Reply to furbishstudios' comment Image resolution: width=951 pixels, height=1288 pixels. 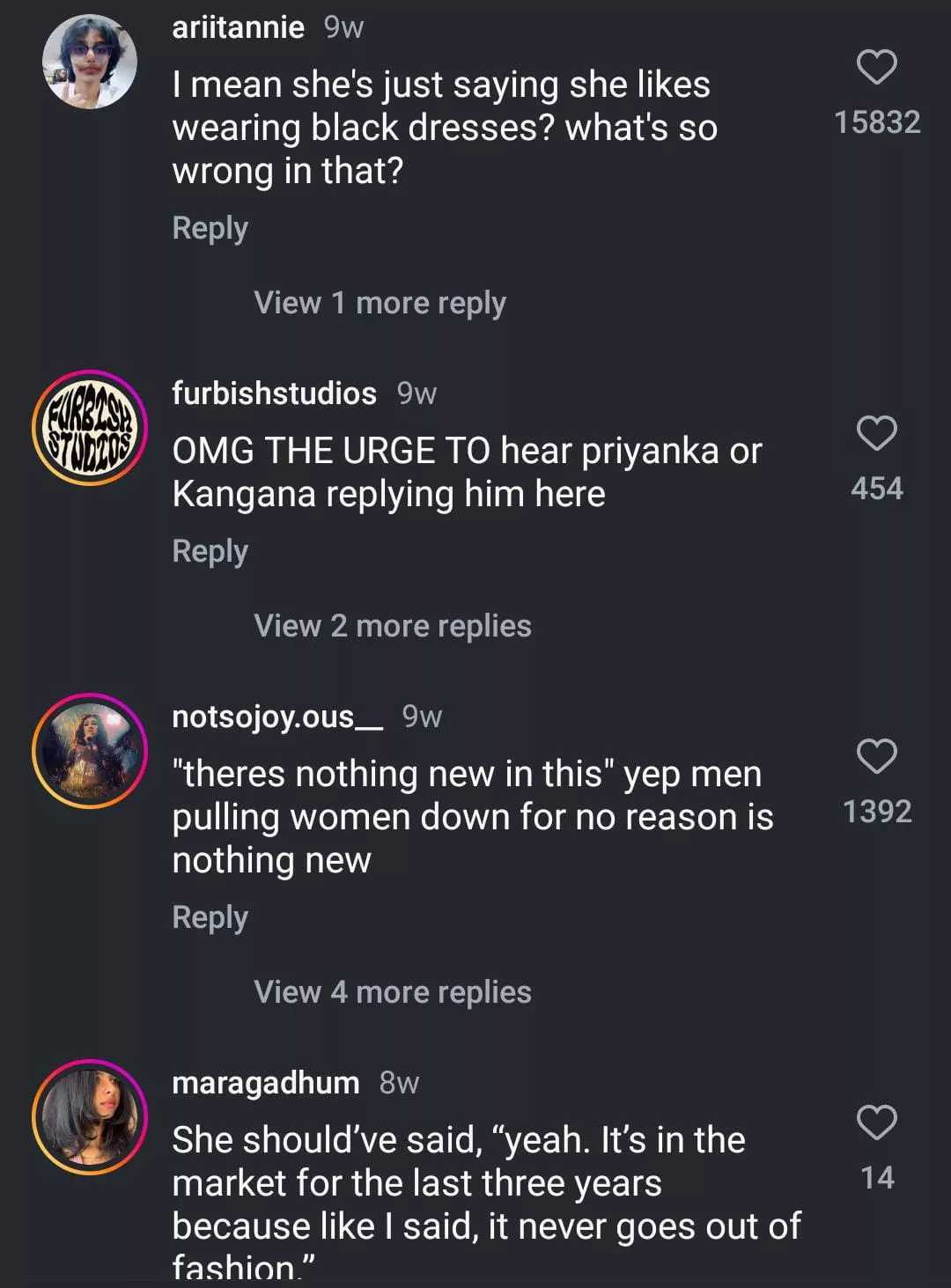[210, 551]
